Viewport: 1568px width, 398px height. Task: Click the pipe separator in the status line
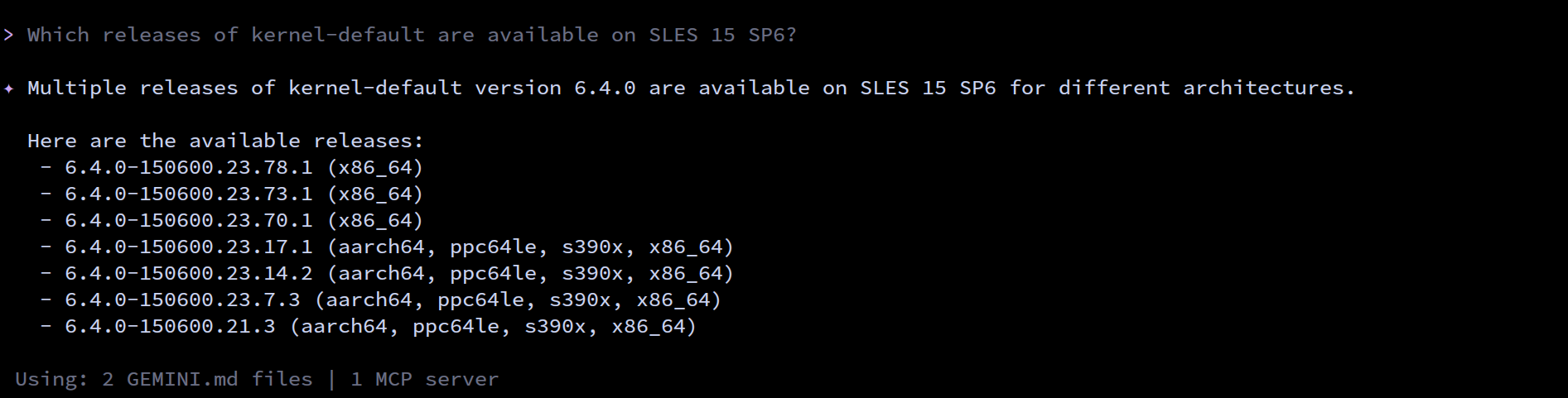point(331,379)
